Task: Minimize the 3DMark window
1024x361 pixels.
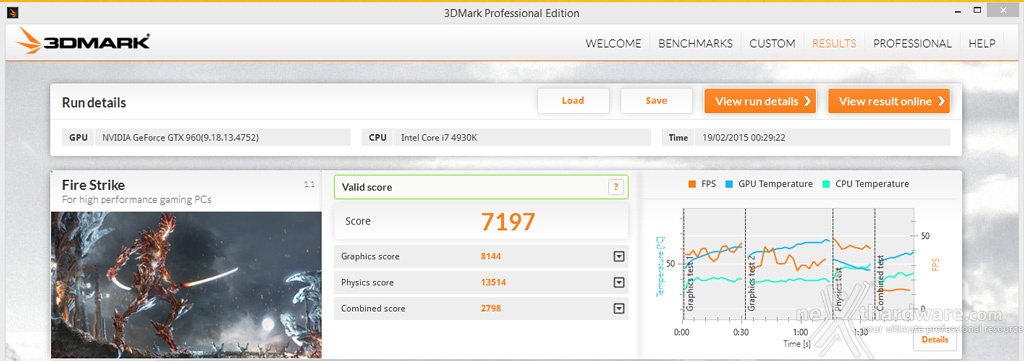Action: click(958, 10)
